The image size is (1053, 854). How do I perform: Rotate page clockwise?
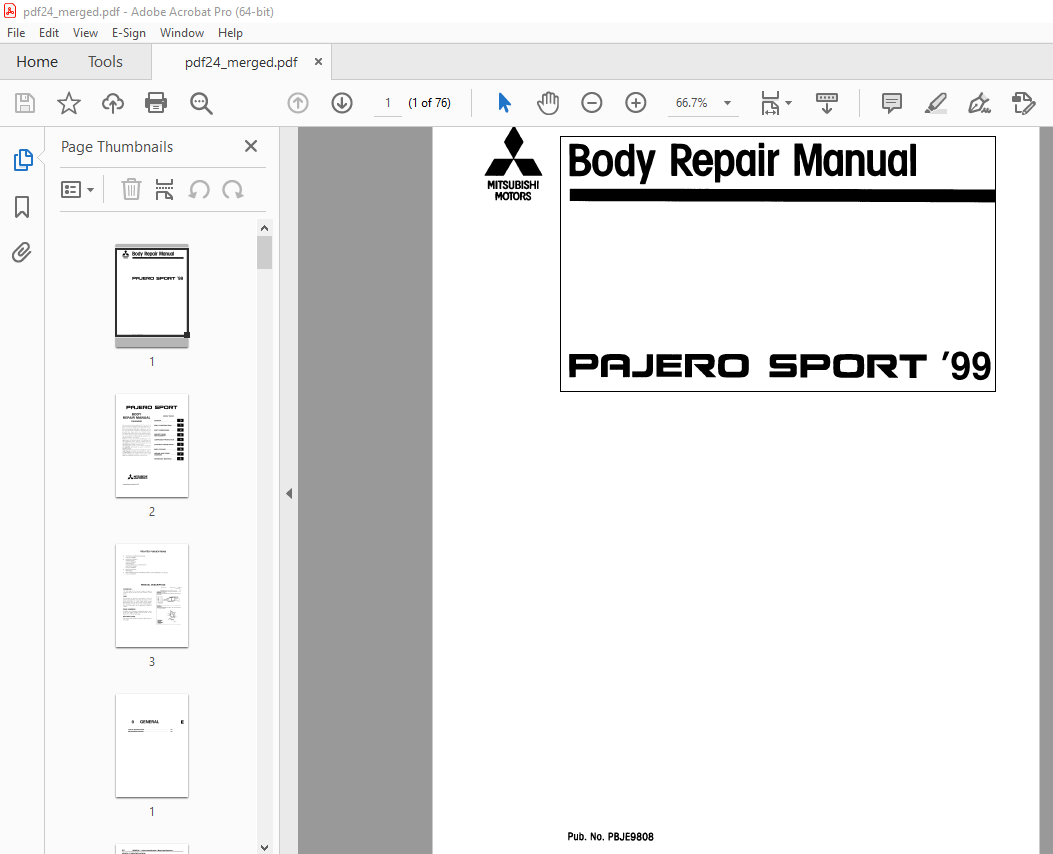click(x=233, y=190)
